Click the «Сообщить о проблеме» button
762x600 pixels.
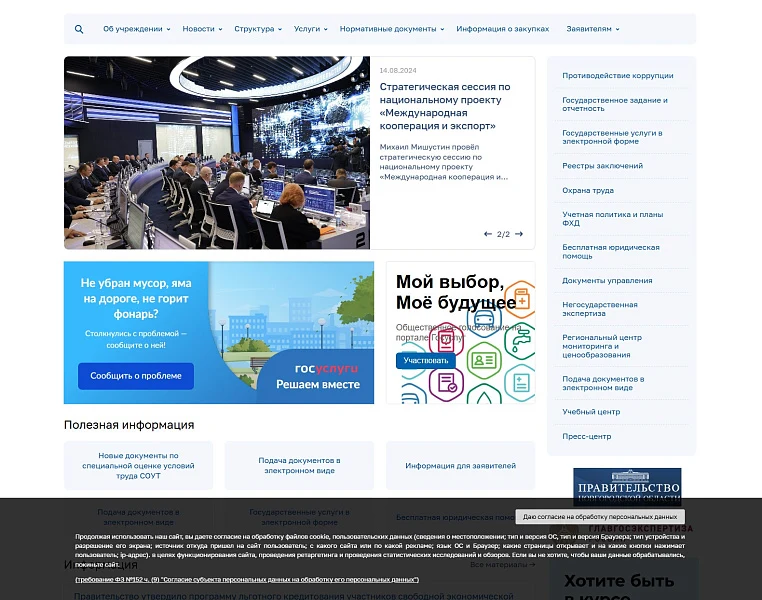click(x=136, y=376)
